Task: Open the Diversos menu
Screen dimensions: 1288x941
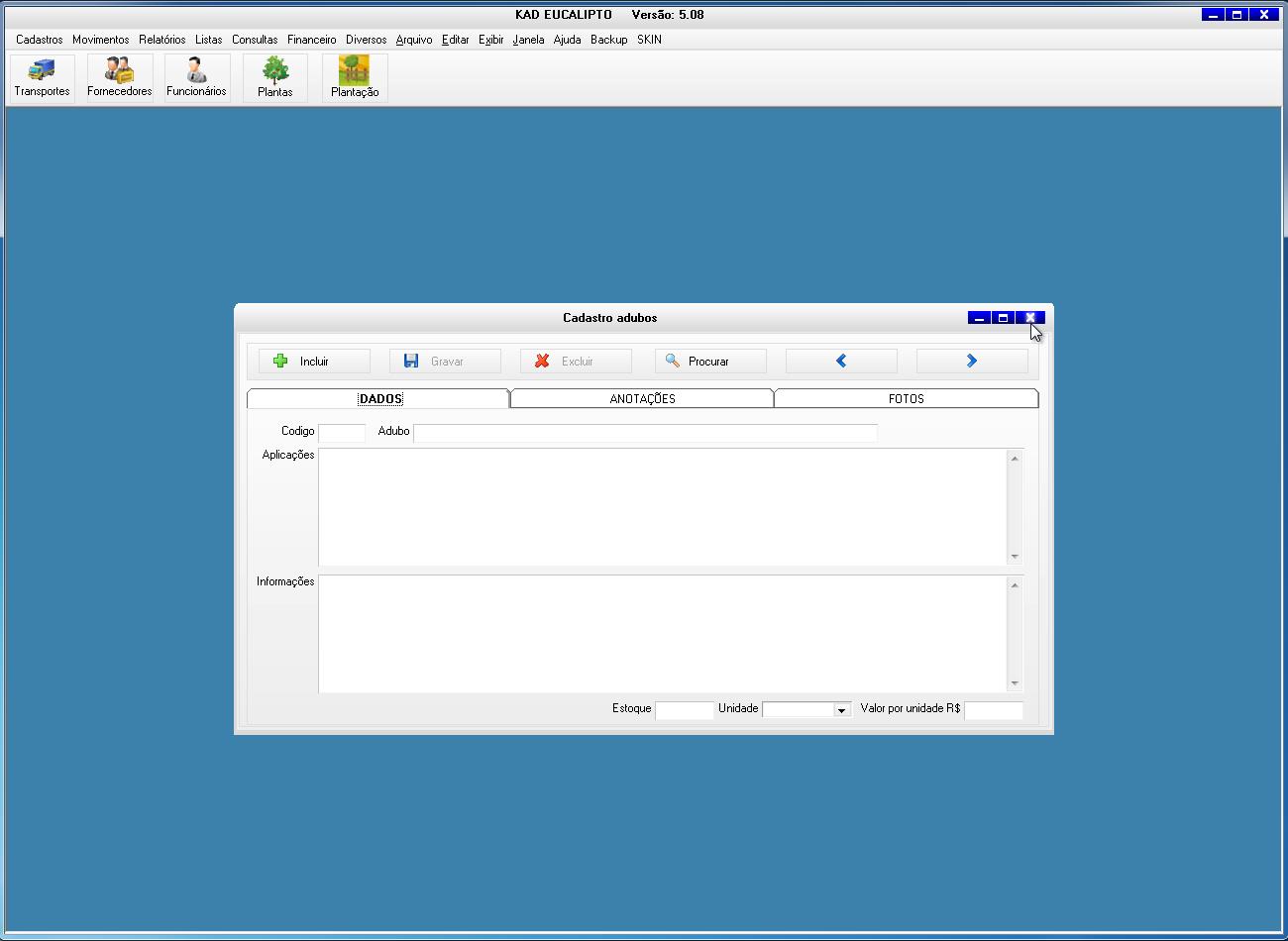Action: (366, 40)
